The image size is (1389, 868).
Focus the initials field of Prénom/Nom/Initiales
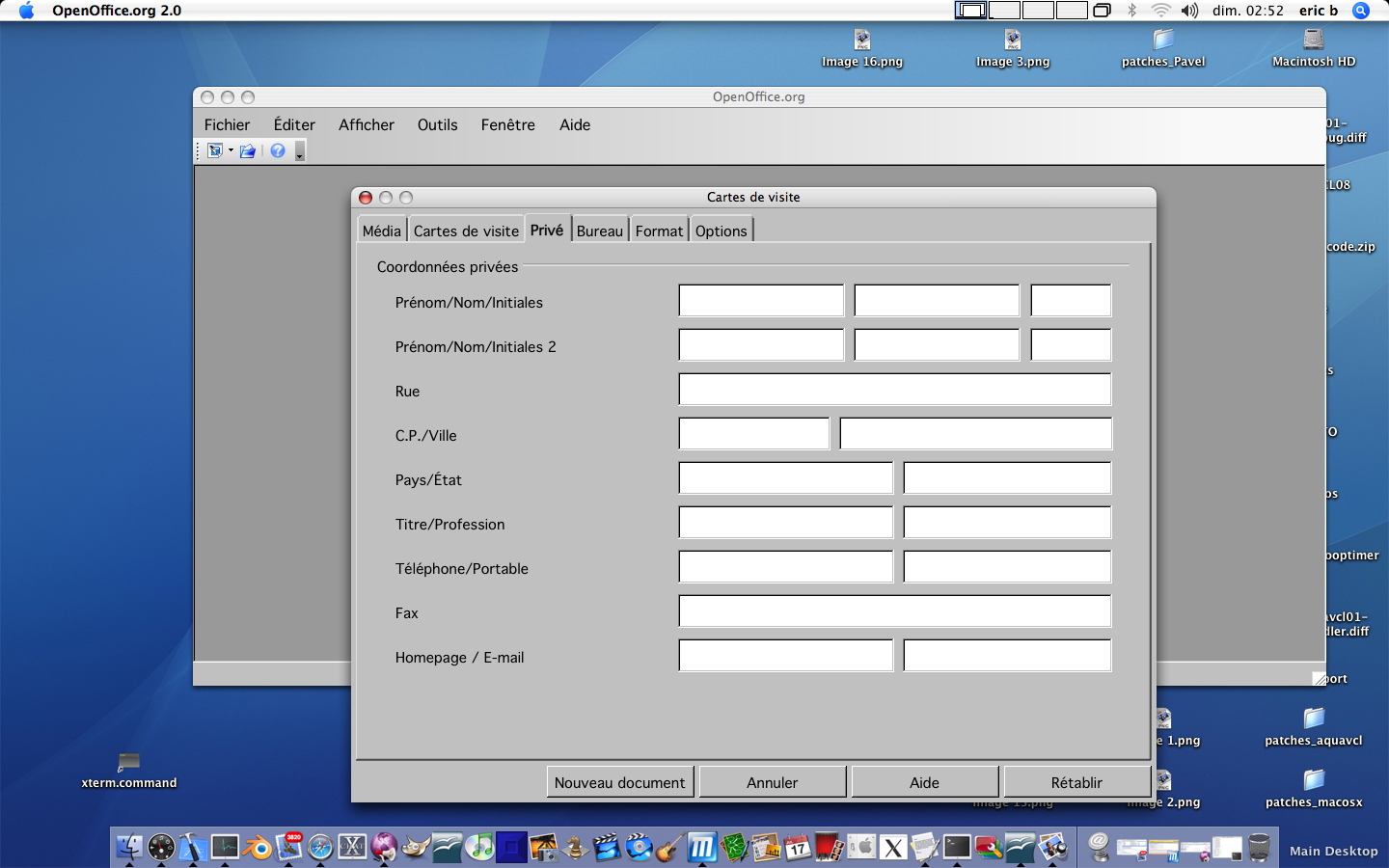[1071, 301]
